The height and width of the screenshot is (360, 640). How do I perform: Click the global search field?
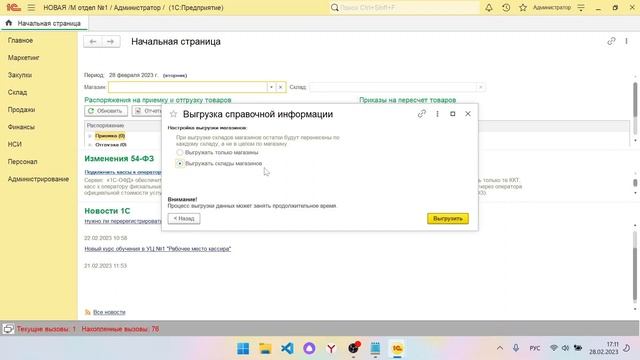(x=404, y=7)
